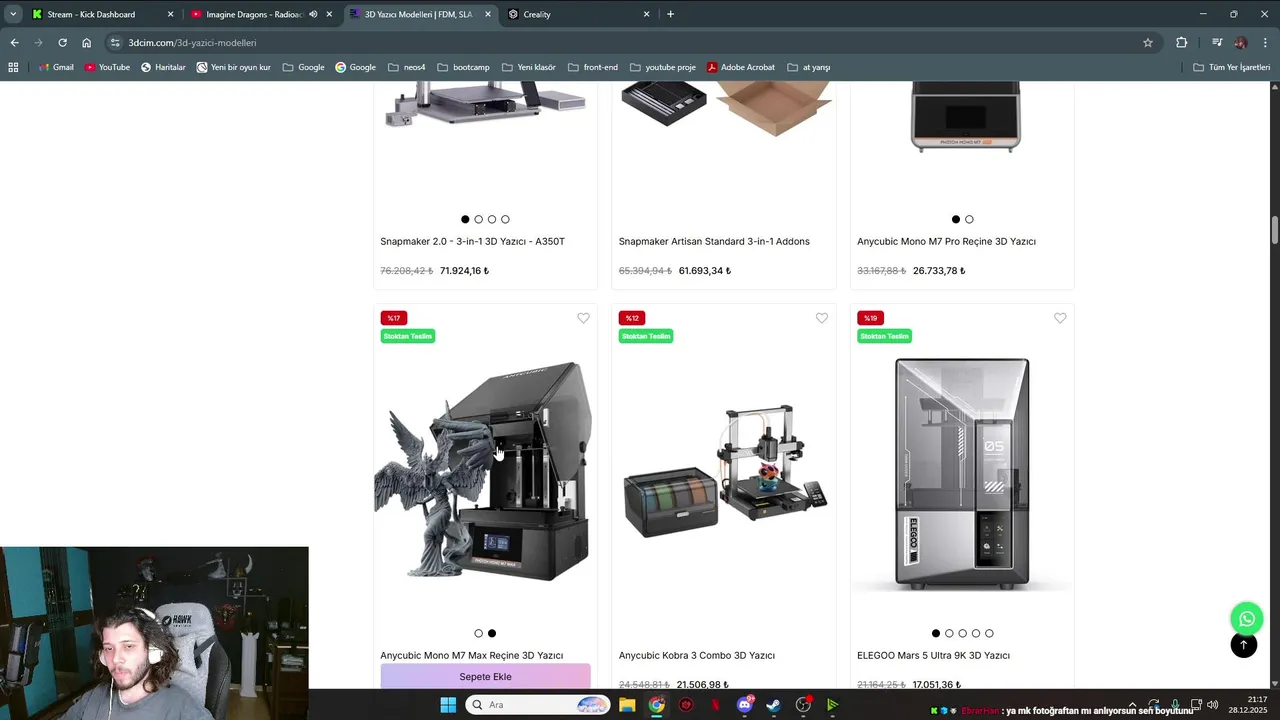Viewport: 1280px width, 720px height.
Task: Open the front-end bookmark folder
Action: click(x=592, y=67)
